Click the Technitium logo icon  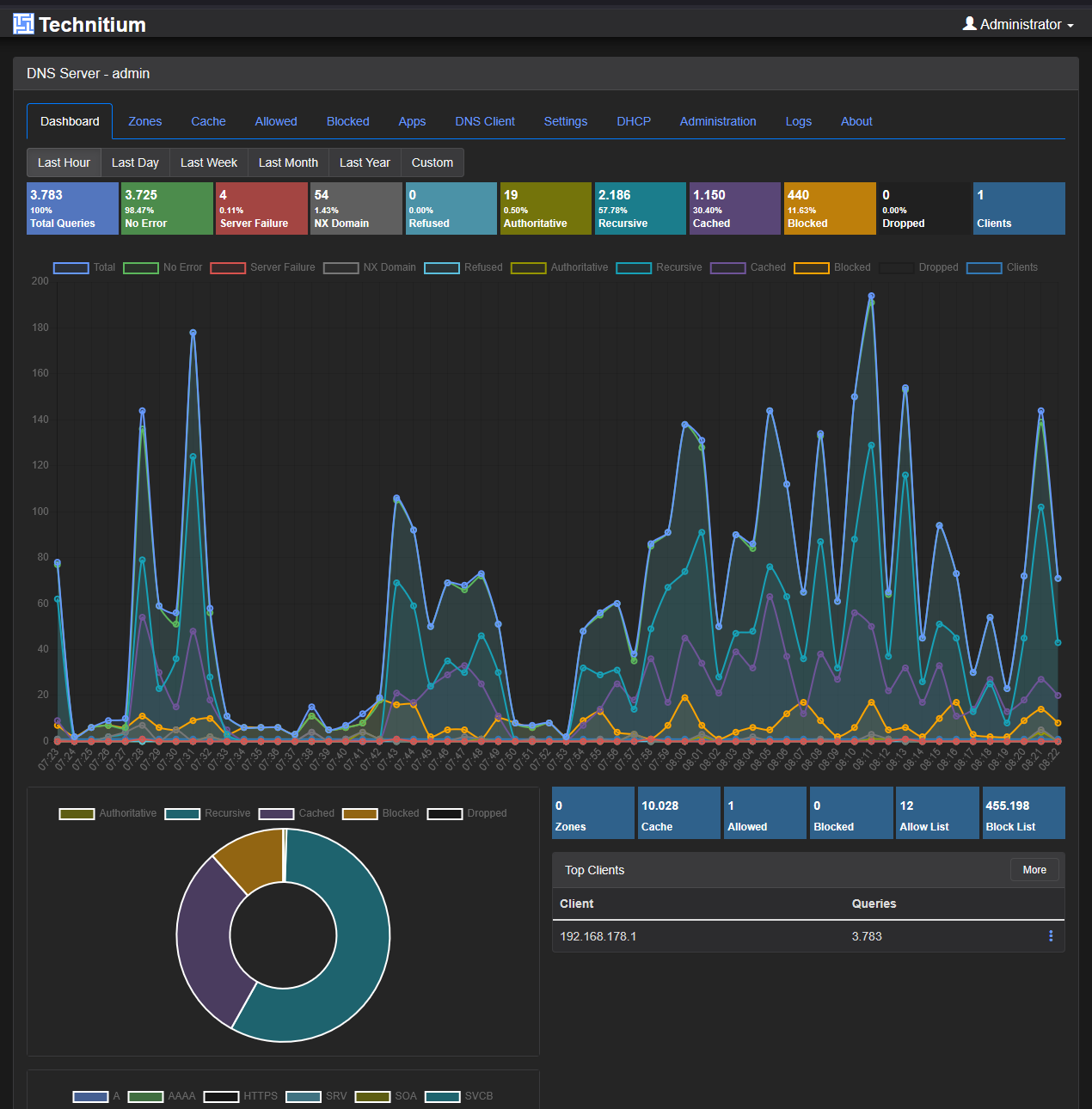(23, 24)
